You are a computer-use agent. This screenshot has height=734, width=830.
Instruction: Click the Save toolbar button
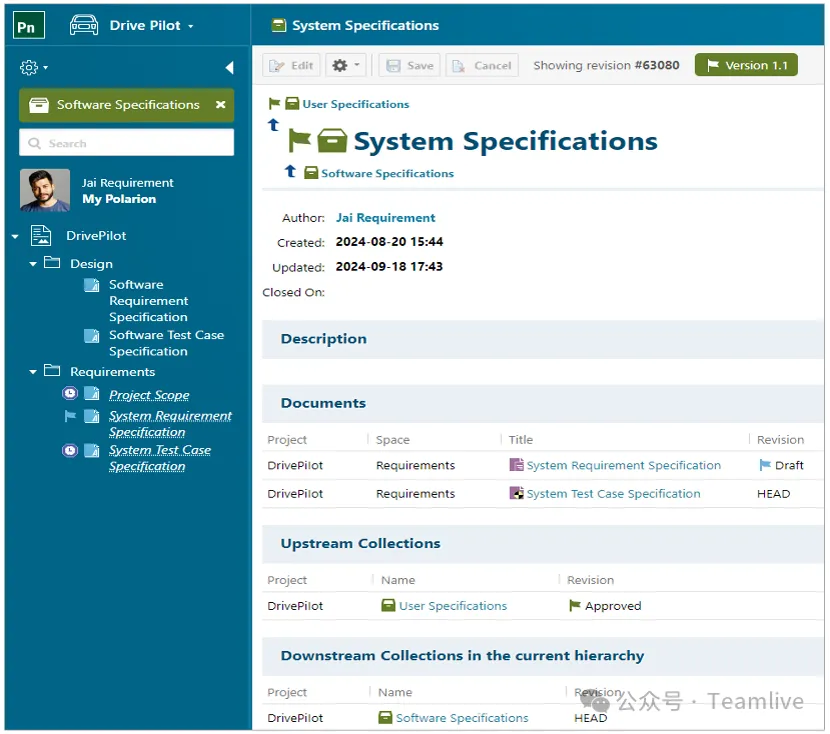point(409,65)
